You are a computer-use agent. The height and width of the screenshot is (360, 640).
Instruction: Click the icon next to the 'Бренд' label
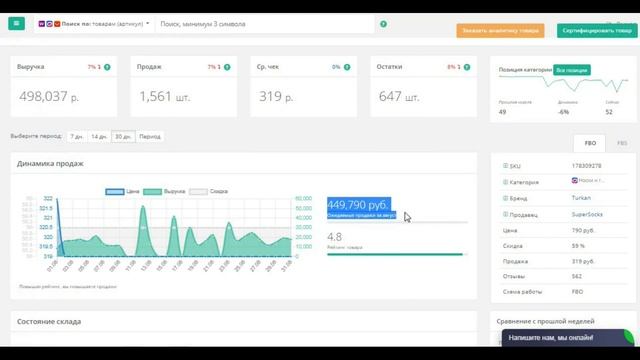(505, 198)
